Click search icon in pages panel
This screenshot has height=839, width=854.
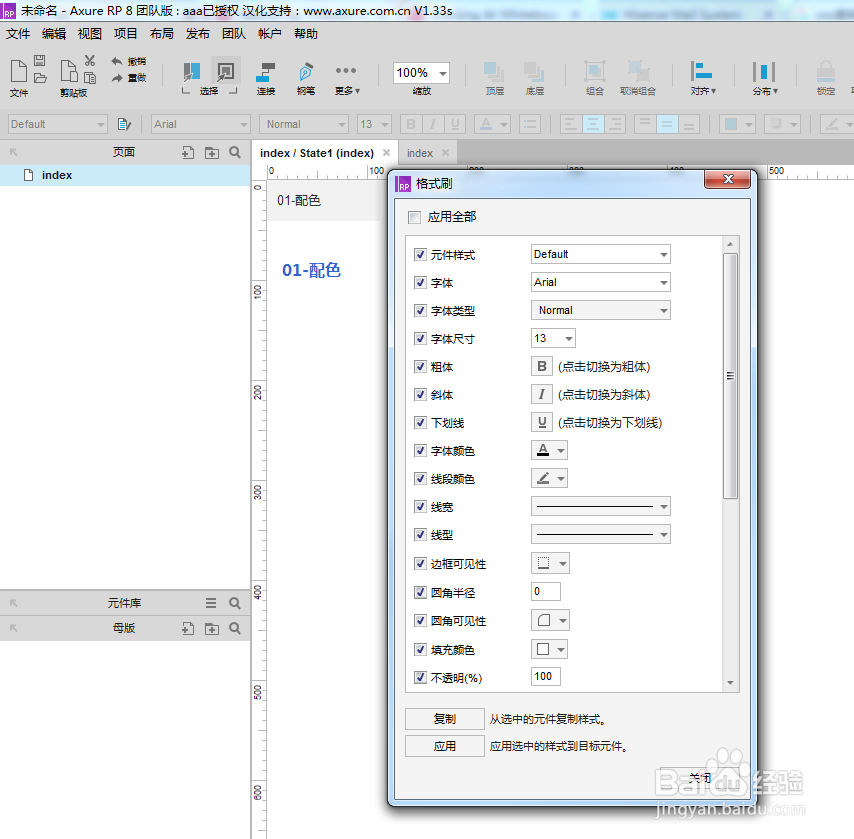235,153
